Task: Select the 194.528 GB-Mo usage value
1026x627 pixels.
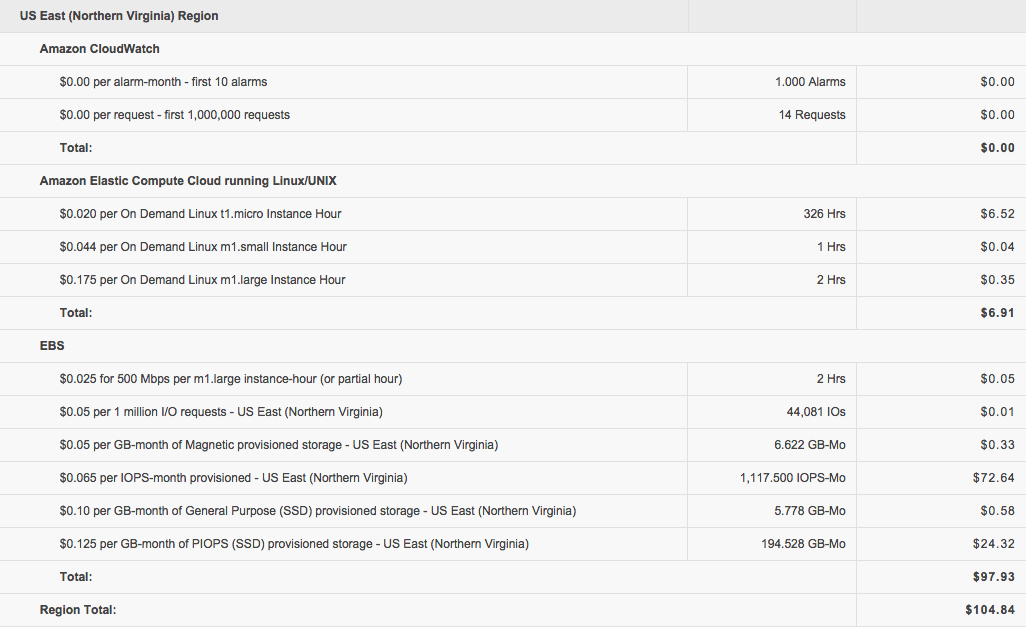Action: point(803,543)
